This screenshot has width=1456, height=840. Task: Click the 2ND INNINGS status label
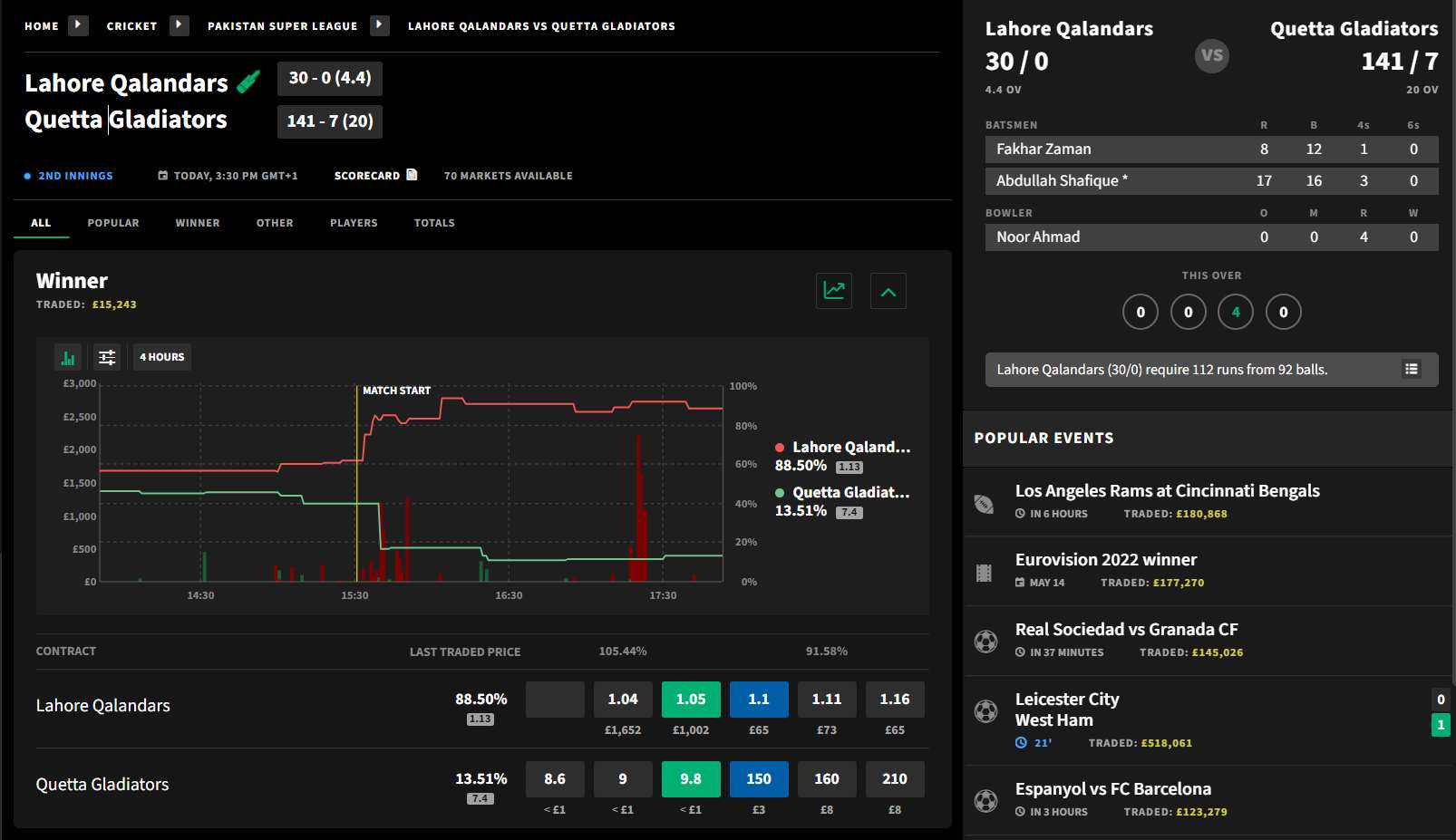pyautogui.click(x=75, y=176)
